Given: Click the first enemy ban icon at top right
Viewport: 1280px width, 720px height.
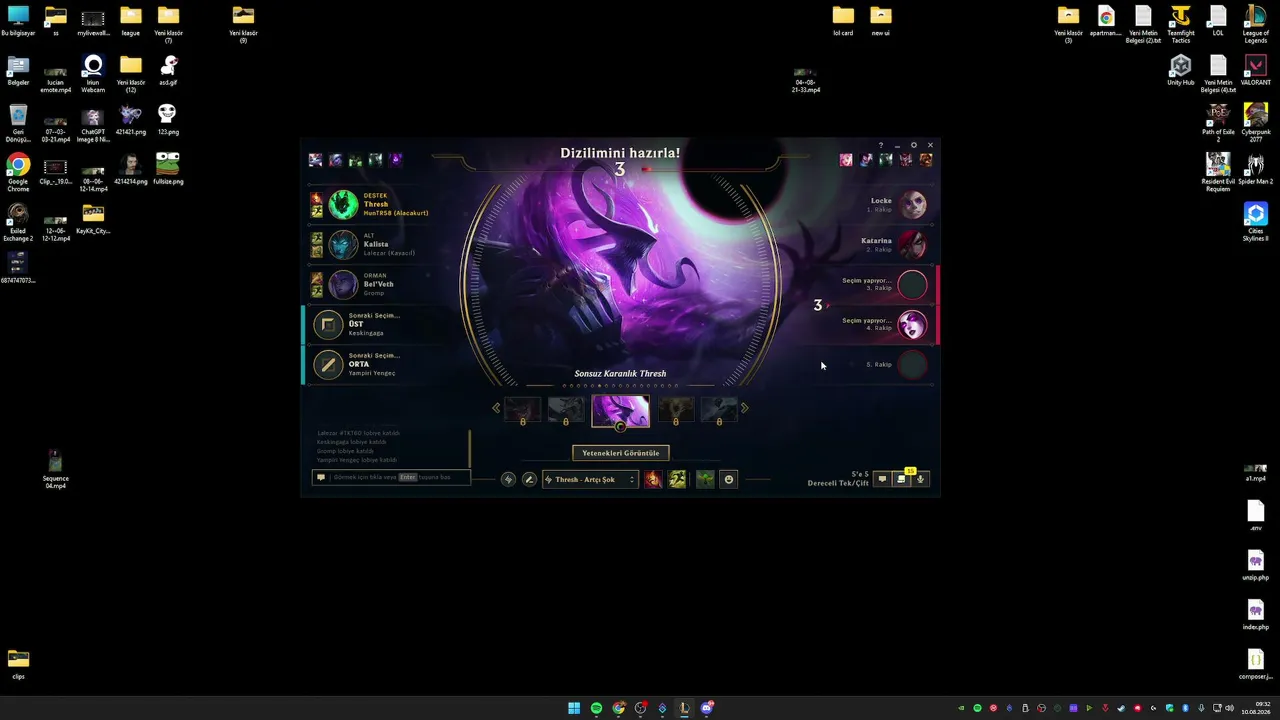Looking at the screenshot, I should (846, 160).
